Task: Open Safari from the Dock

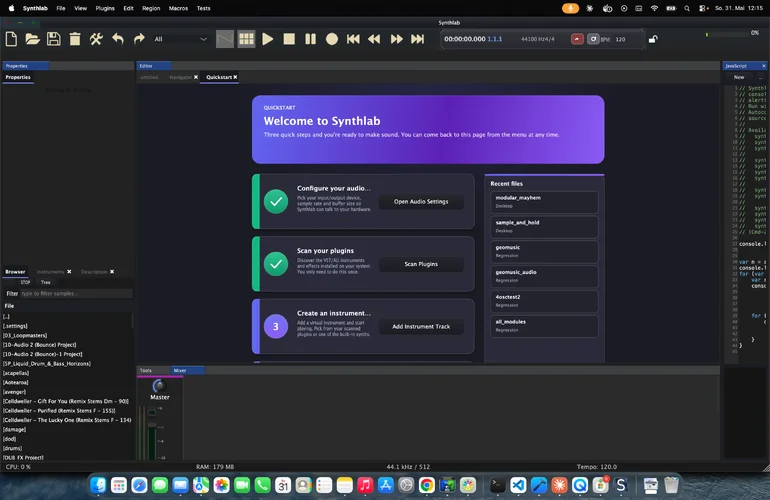Action: click(139, 486)
